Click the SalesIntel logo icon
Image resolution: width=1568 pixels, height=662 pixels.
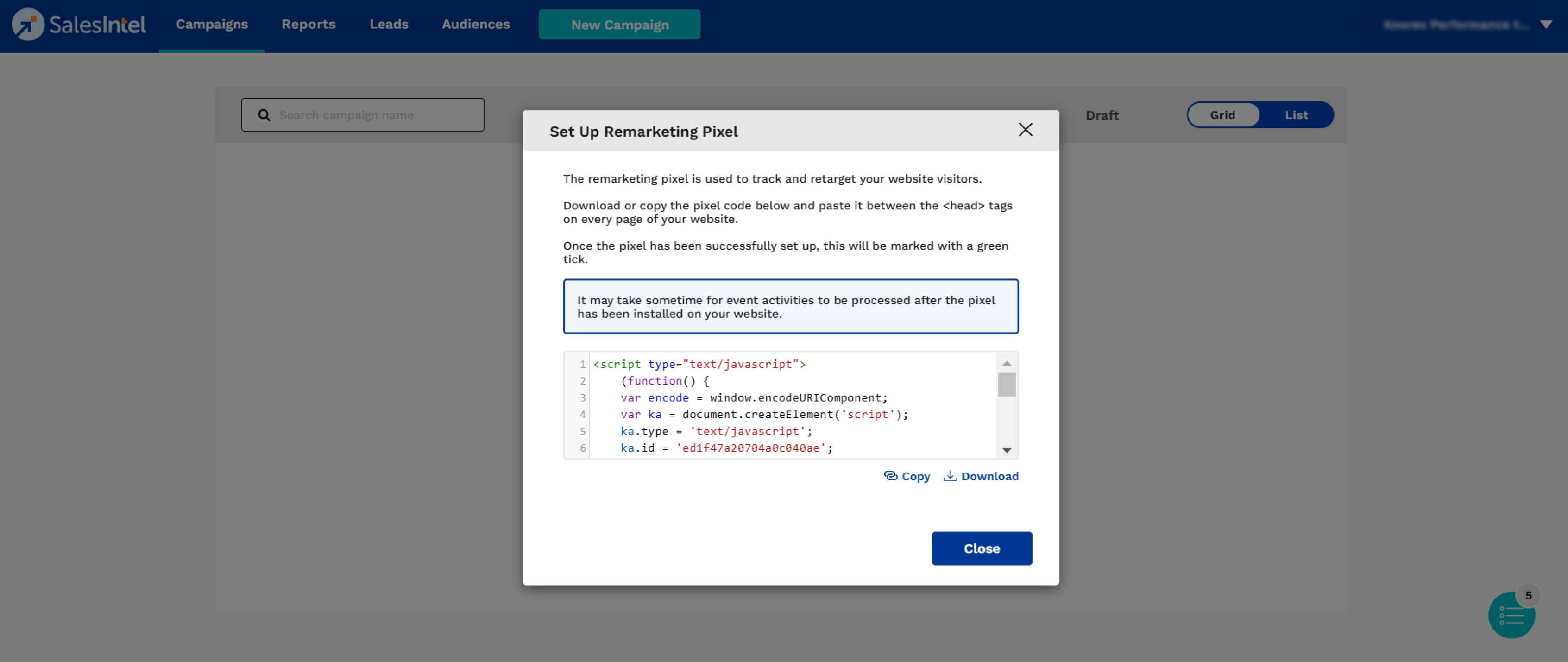pos(28,25)
